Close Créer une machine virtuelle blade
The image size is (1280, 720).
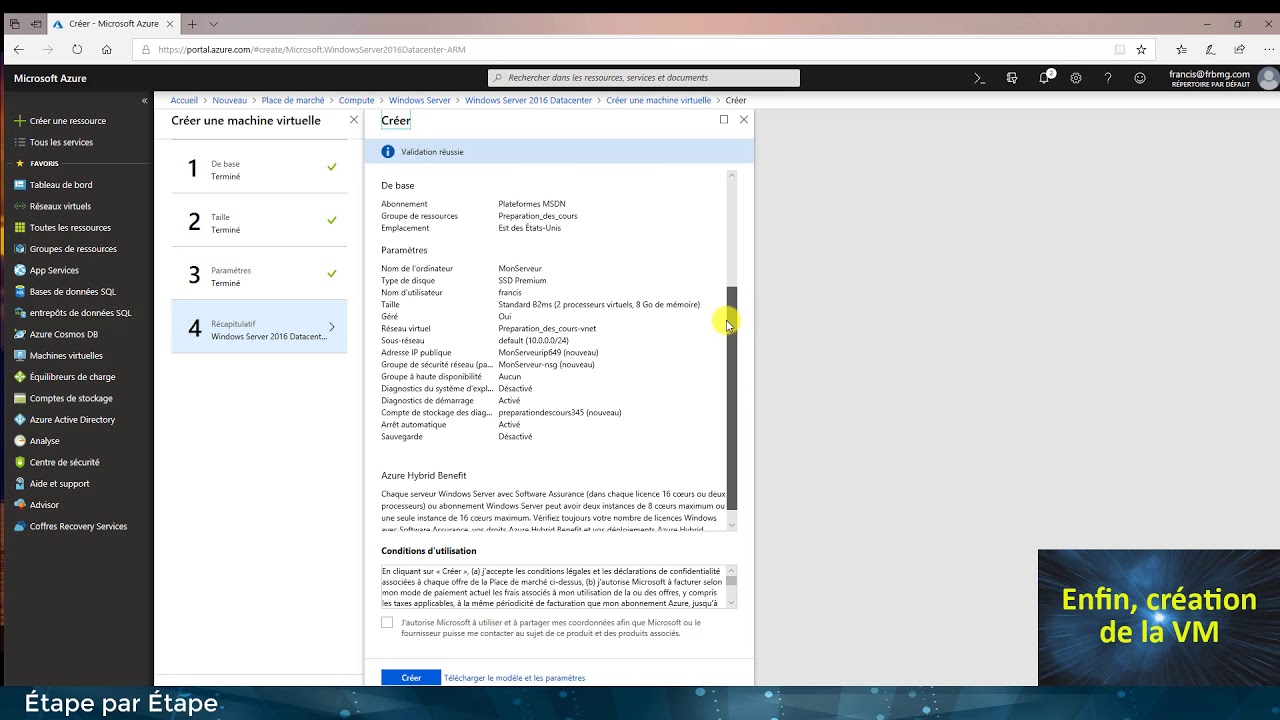[354, 120]
